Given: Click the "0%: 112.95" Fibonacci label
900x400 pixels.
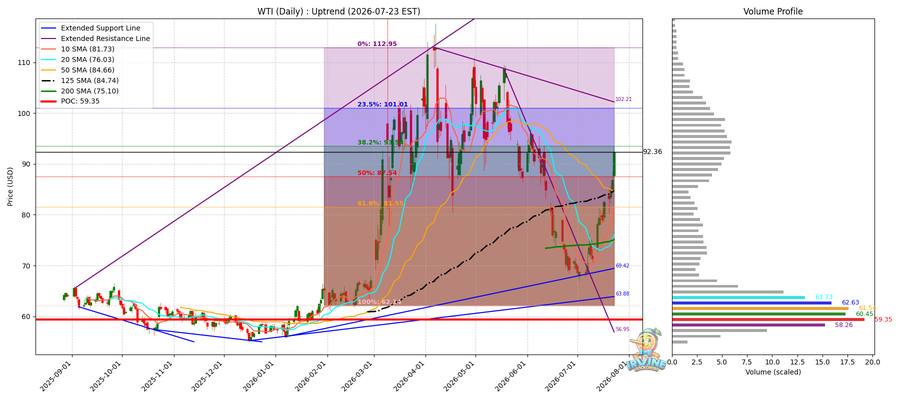Looking at the screenshot, I should [377, 44].
